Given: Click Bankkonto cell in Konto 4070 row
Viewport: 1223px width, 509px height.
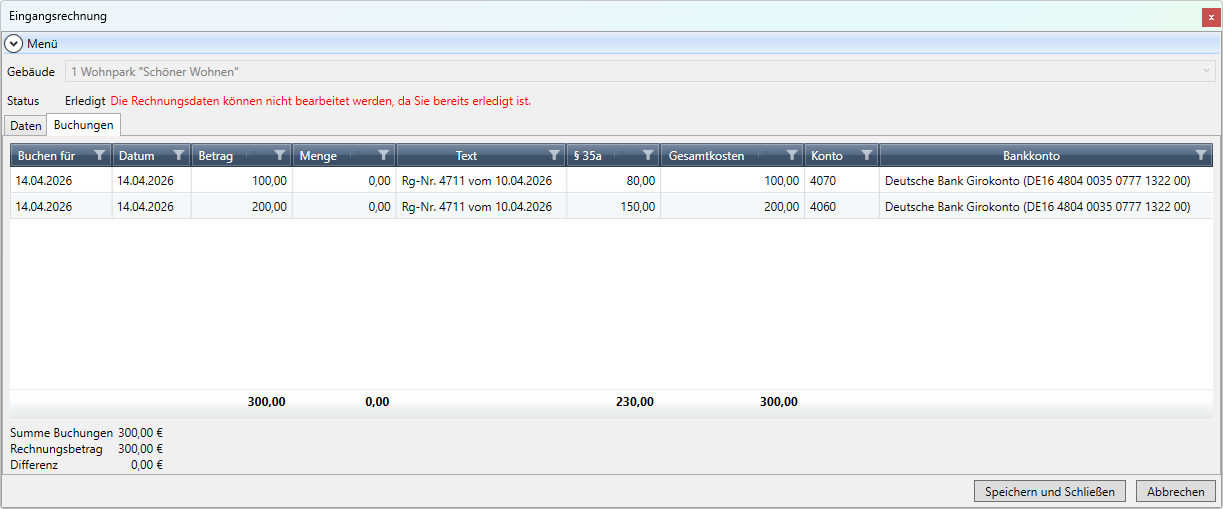Looking at the screenshot, I should pos(1046,181).
